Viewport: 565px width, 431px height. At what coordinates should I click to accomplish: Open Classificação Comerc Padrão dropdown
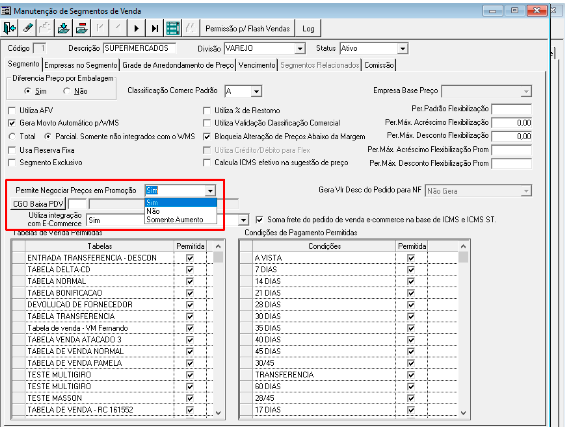click(x=256, y=92)
